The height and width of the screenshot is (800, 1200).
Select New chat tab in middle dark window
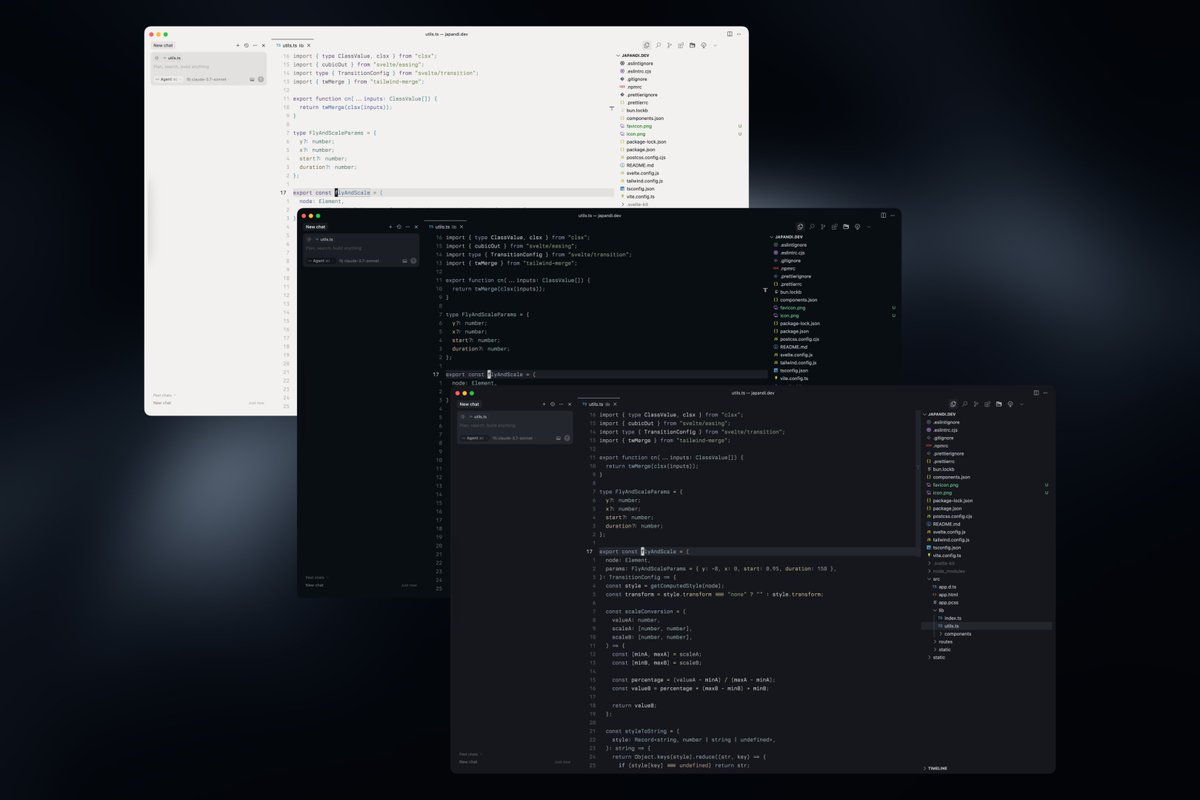coord(315,227)
